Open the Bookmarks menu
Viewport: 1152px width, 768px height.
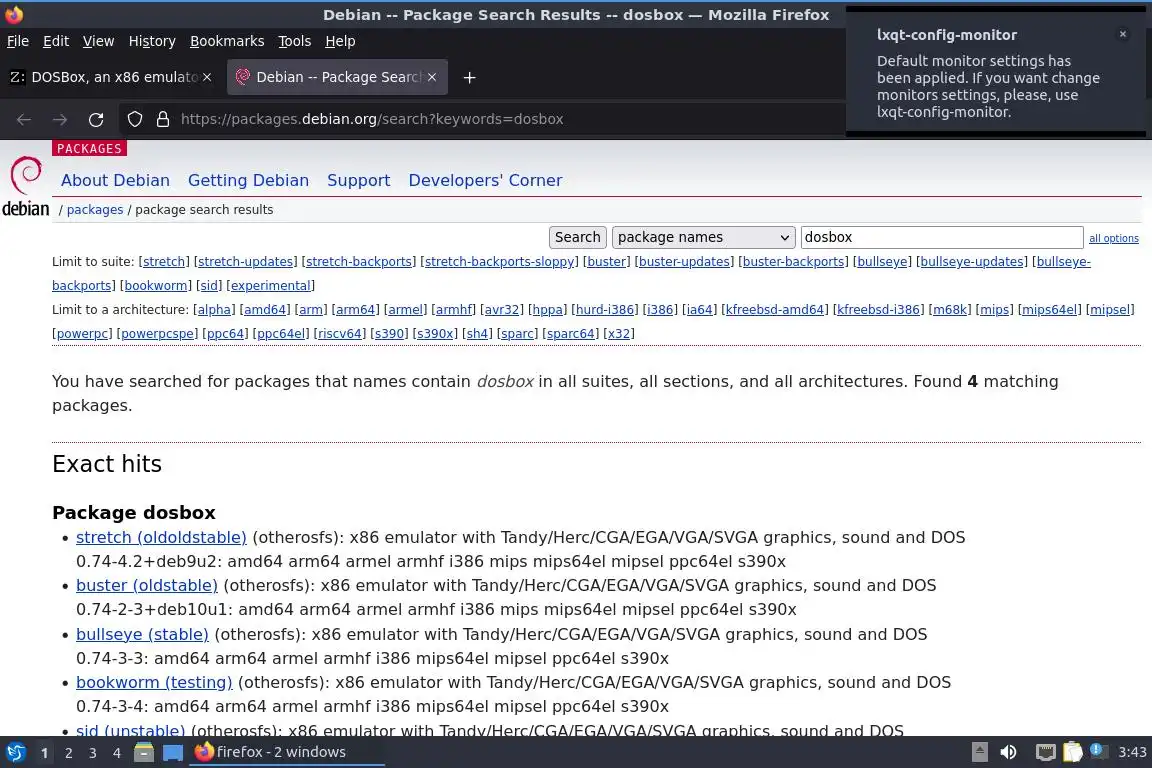tap(227, 41)
